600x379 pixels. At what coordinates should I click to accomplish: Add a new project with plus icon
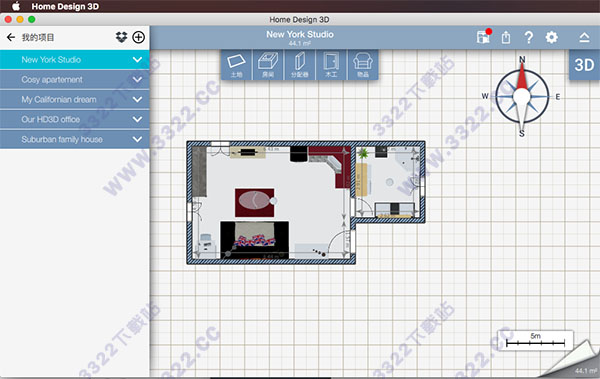click(139, 37)
